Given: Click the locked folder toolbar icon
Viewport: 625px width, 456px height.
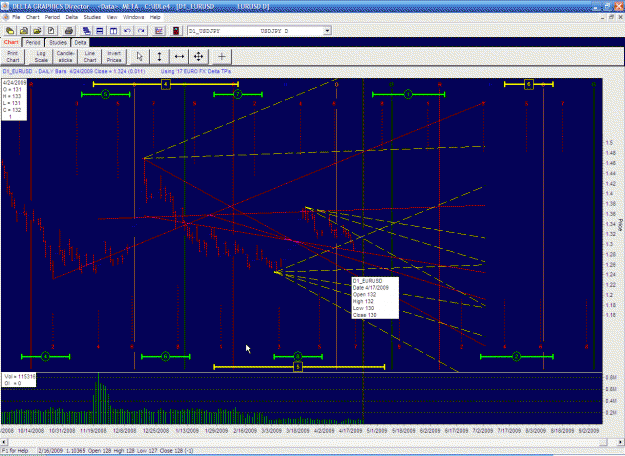Looking at the screenshot, I should coord(24,31).
